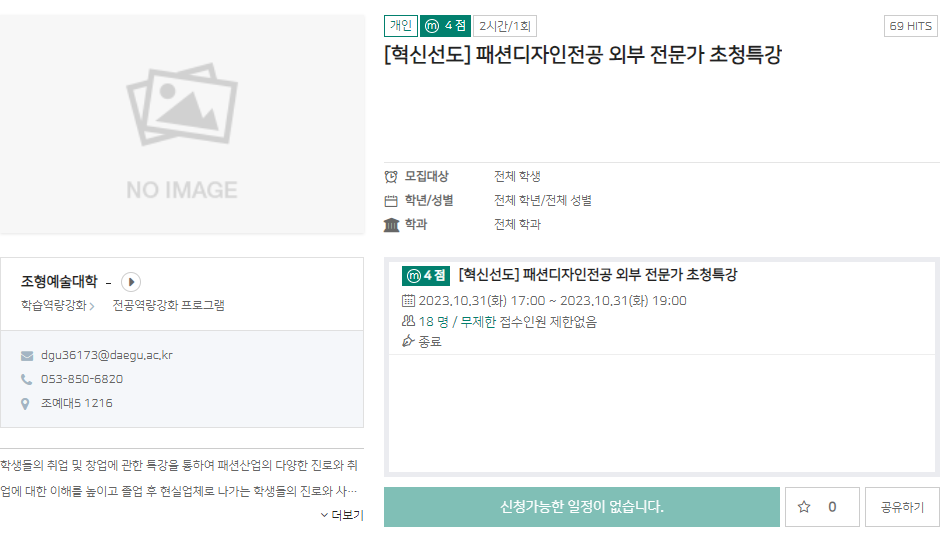Expand description with 더보기
942x535 pixels.
point(342,515)
